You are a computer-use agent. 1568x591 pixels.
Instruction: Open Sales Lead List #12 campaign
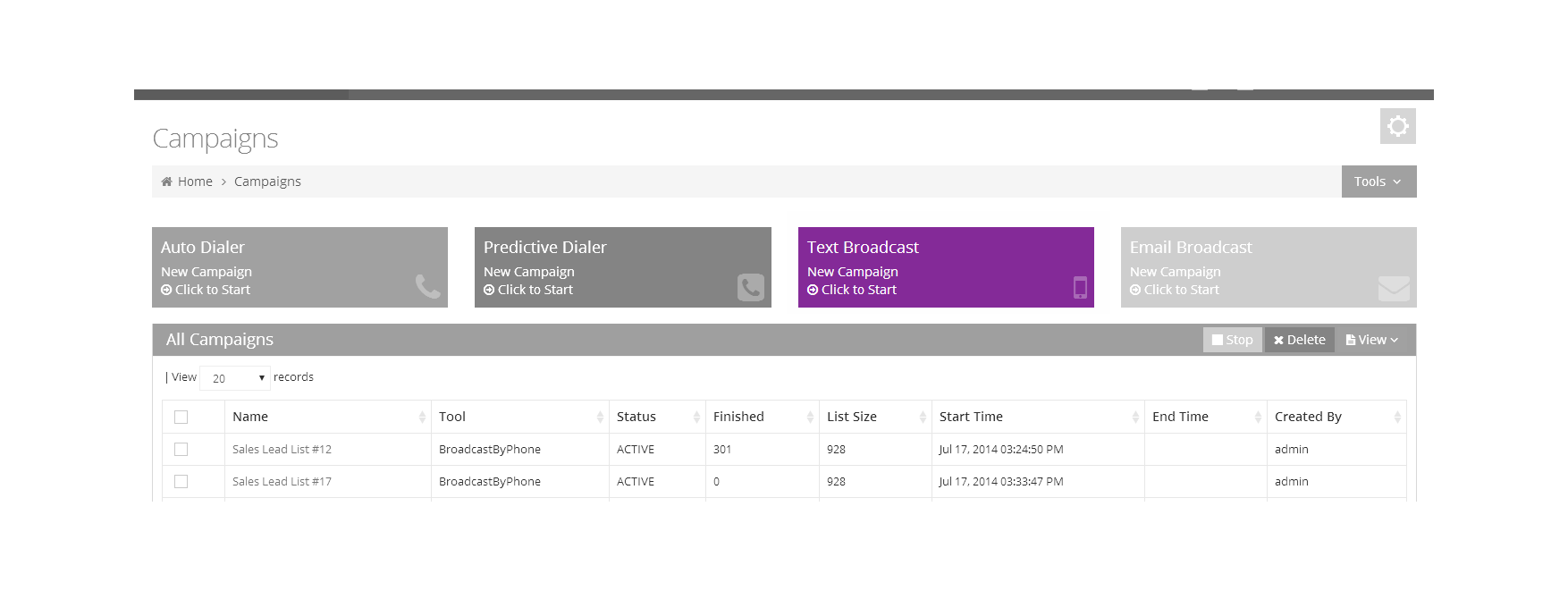(282, 449)
